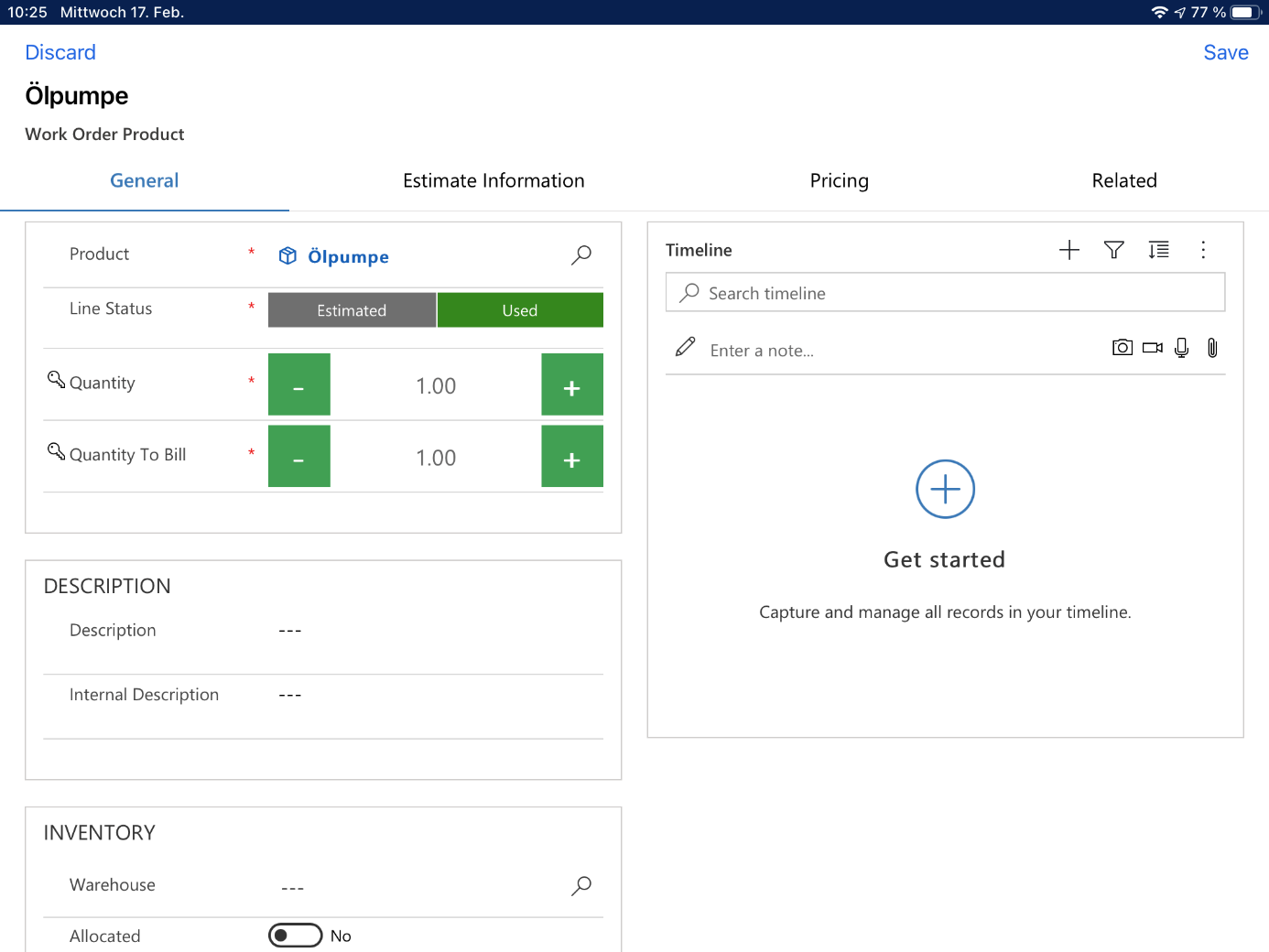Screen dimensions: 1269x952
Task: Open timeline more options vertical ellipsis
Action: coord(1203,250)
